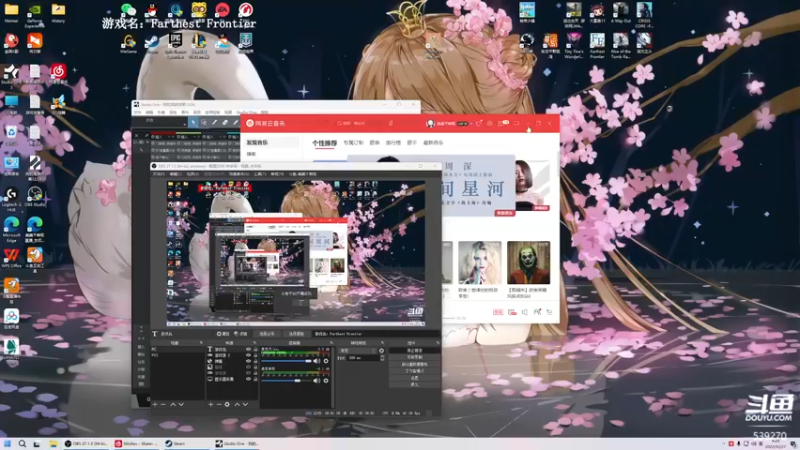Open the messages mail icon in NetEase Music
Screen dimensions: 800x450
[x=502, y=123]
